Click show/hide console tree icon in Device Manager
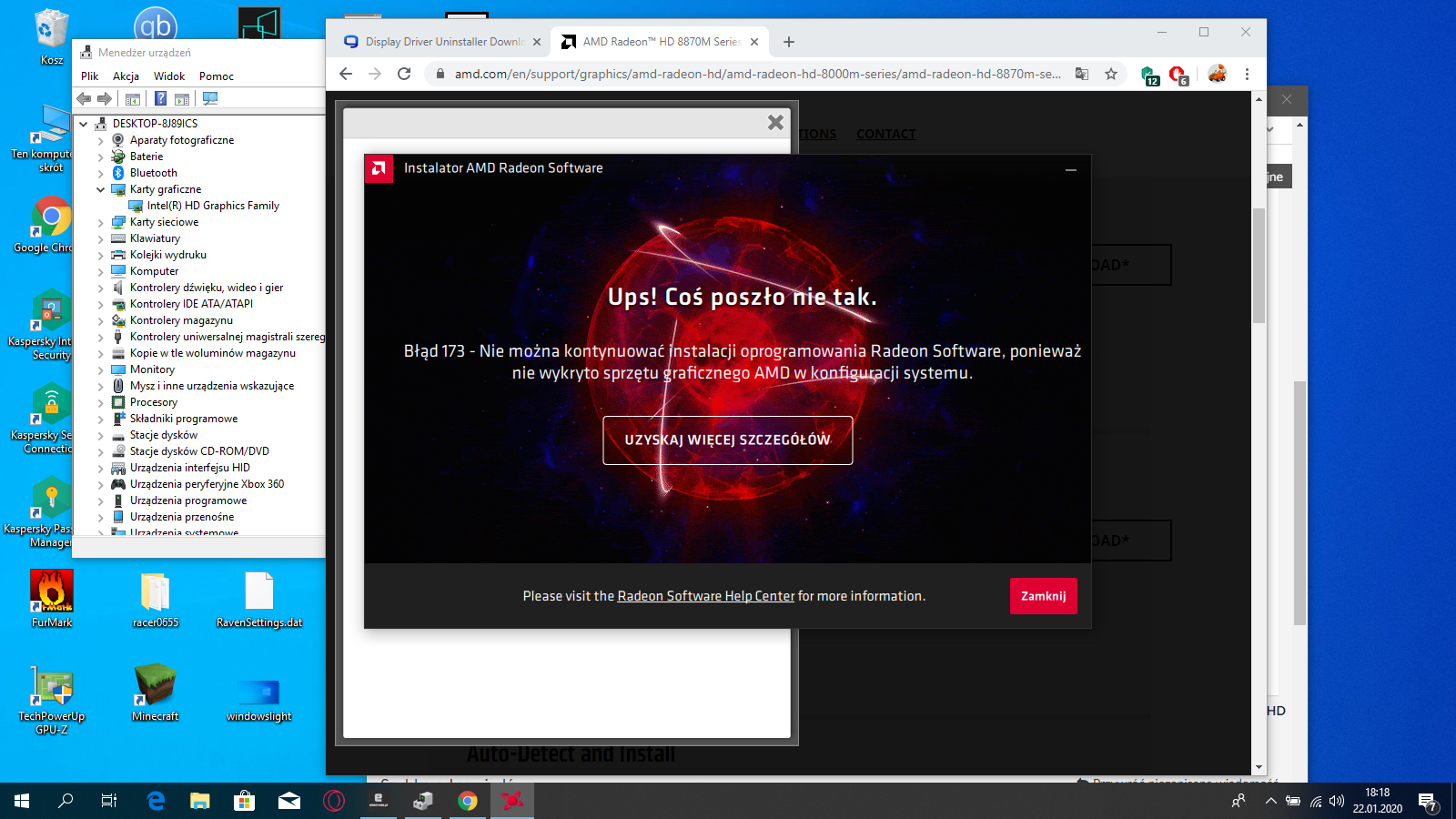The image size is (1456, 819). click(133, 98)
